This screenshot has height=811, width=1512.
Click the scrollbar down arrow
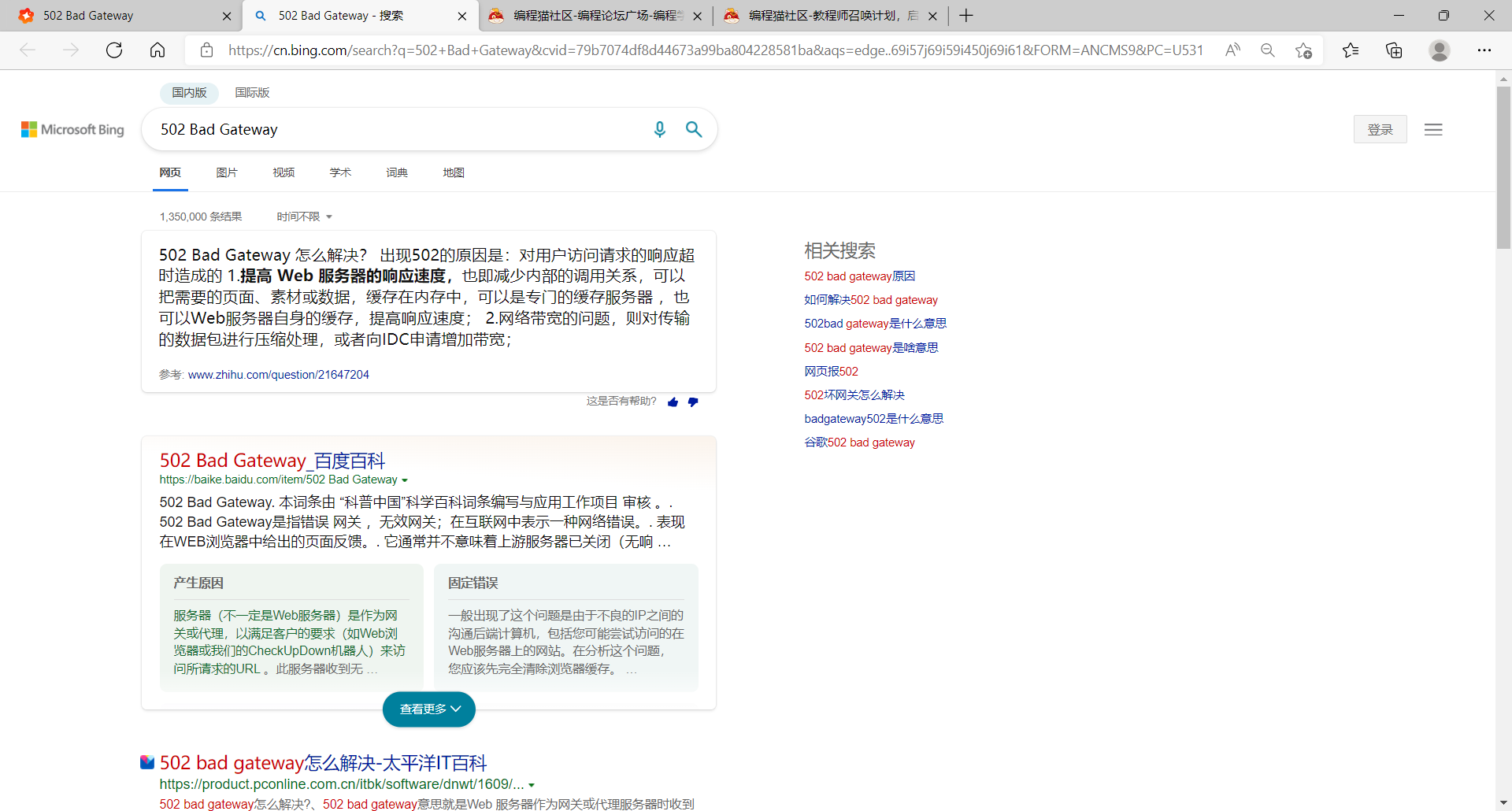(1503, 802)
